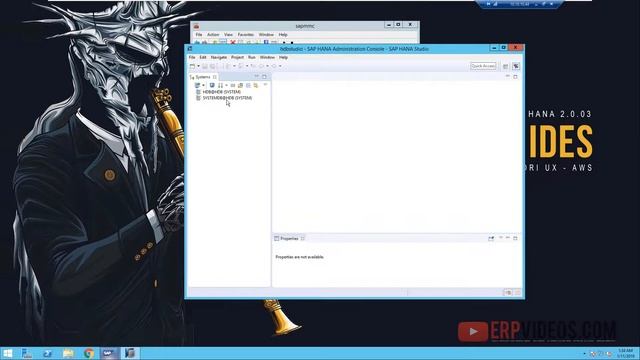The height and width of the screenshot is (360, 640).
Task: Click the SQL console icon in Systems toolbar
Action: [x=233, y=85]
